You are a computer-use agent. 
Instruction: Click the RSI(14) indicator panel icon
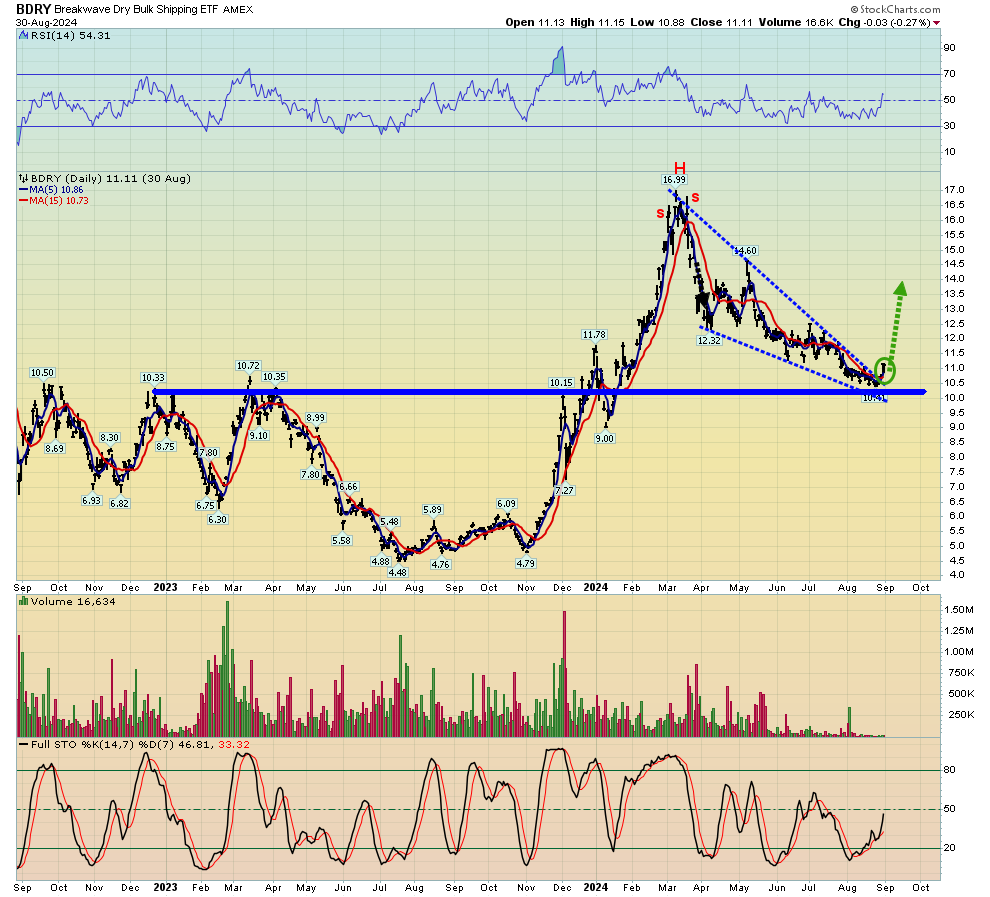tap(23, 36)
